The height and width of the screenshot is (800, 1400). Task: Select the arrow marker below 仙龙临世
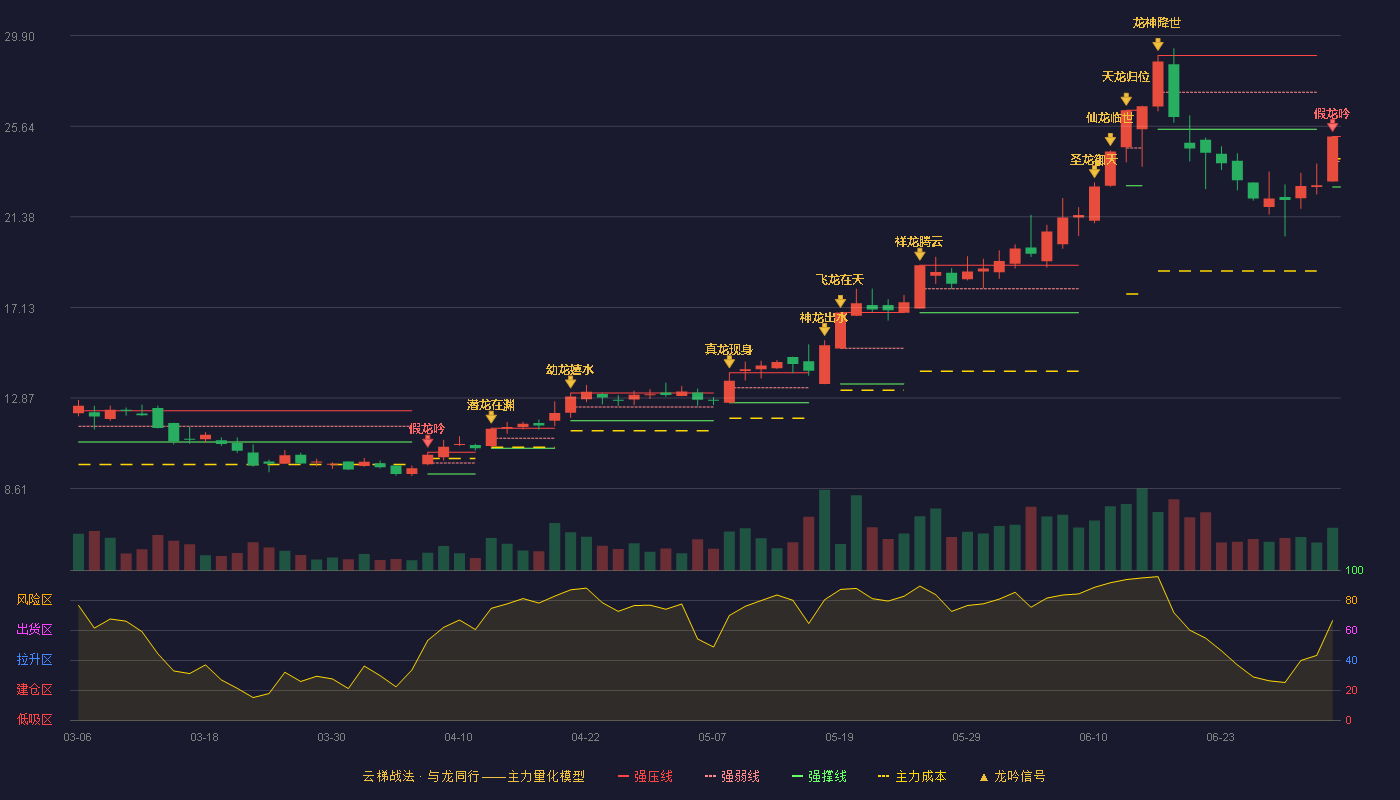1110,140
